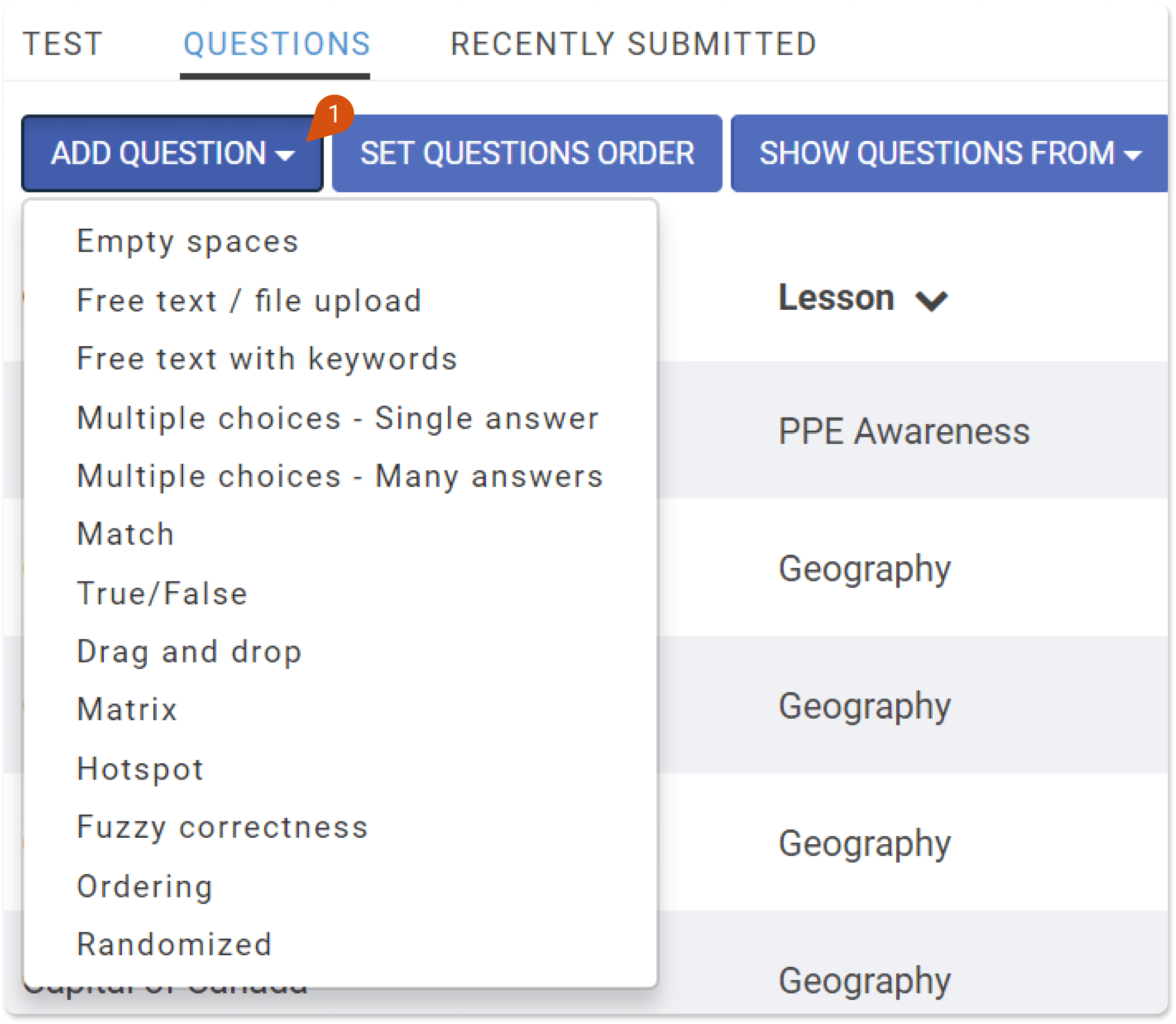
Task: Switch to Recently Submitted tab
Action: pos(634,44)
